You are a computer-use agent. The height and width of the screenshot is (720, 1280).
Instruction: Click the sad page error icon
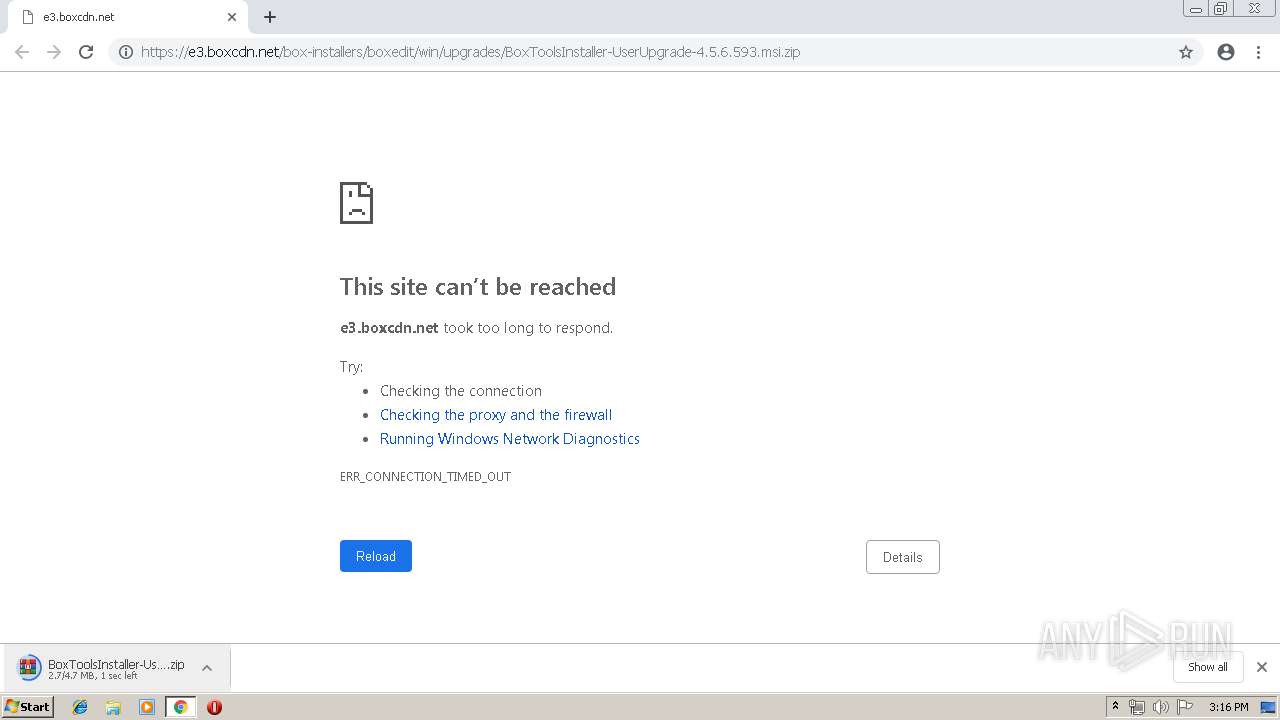(356, 203)
